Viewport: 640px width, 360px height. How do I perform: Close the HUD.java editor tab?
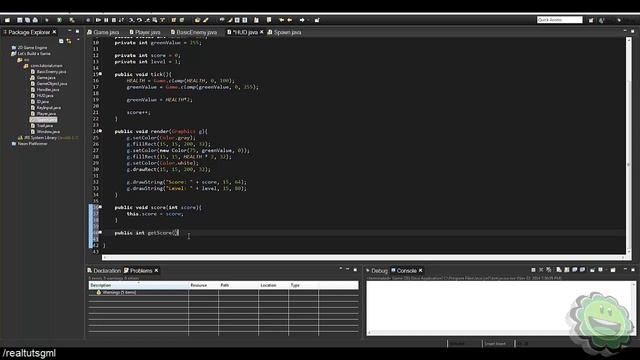tap(262, 32)
